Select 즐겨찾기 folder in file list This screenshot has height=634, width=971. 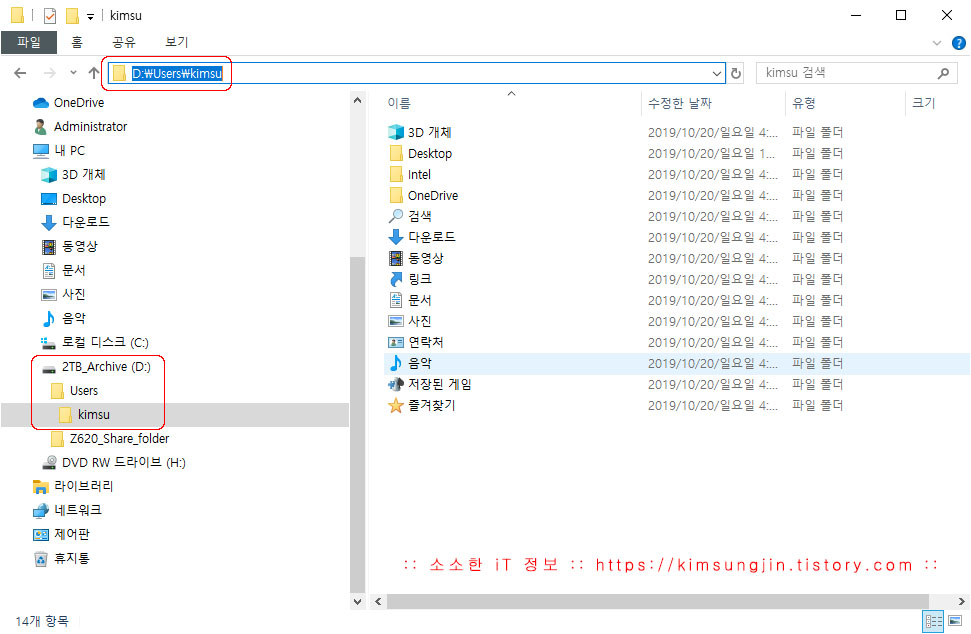pos(422,406)
